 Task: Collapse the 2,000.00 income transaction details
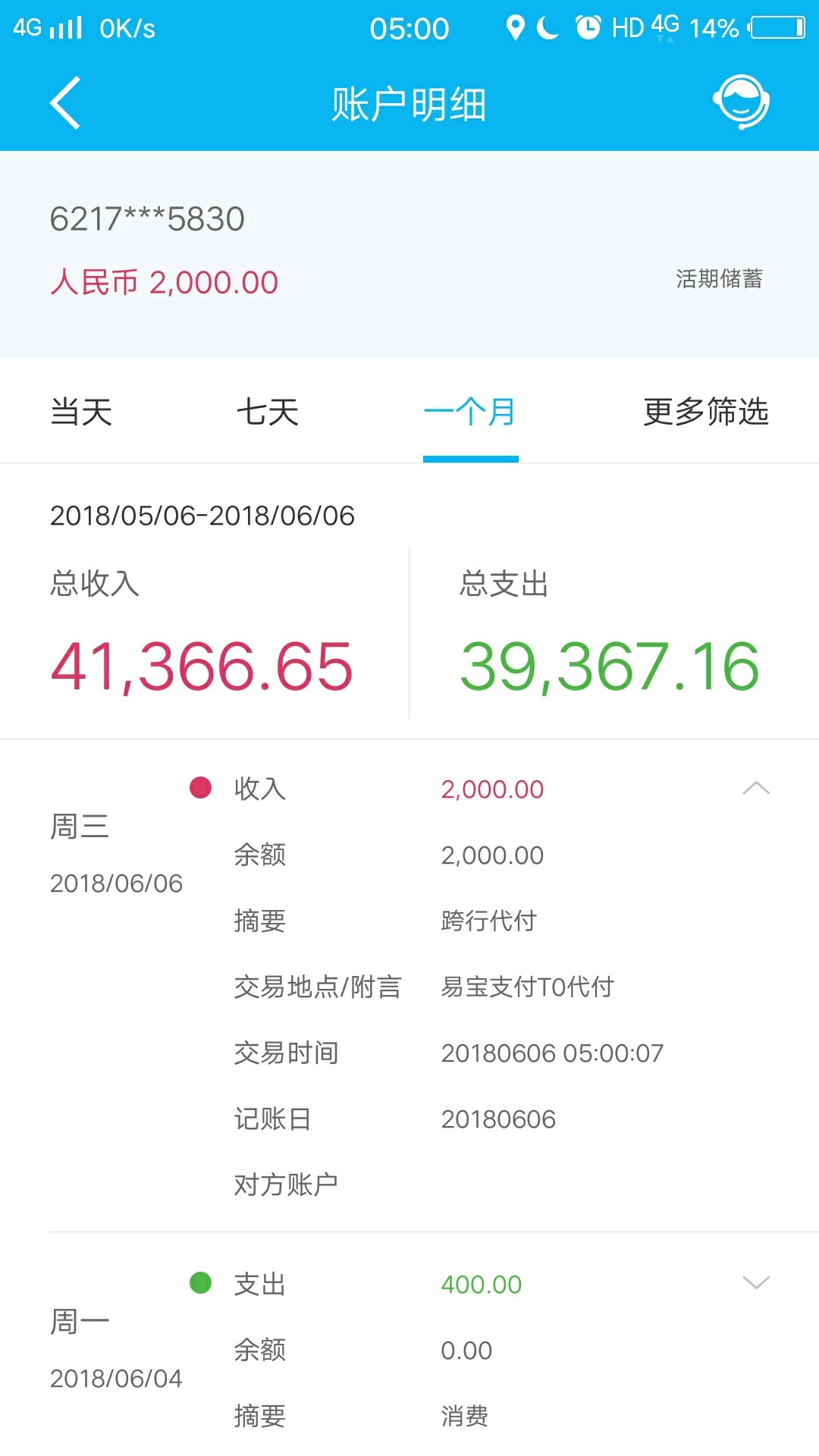pos(756,789)
